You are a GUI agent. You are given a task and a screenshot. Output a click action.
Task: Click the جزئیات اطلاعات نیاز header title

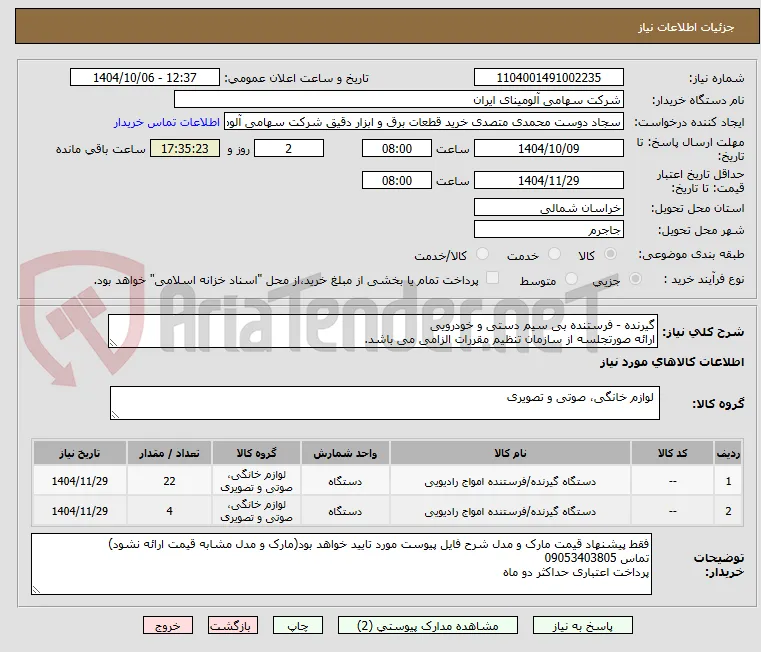coord(686,27)
